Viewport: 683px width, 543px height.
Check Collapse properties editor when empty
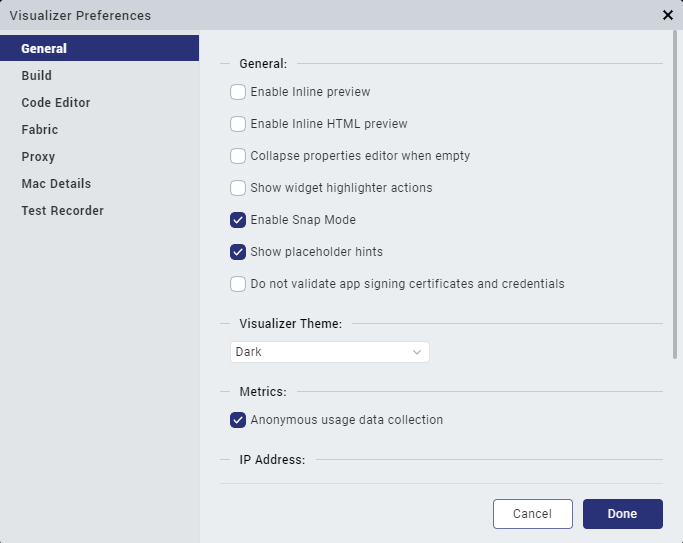pos(238,156)
